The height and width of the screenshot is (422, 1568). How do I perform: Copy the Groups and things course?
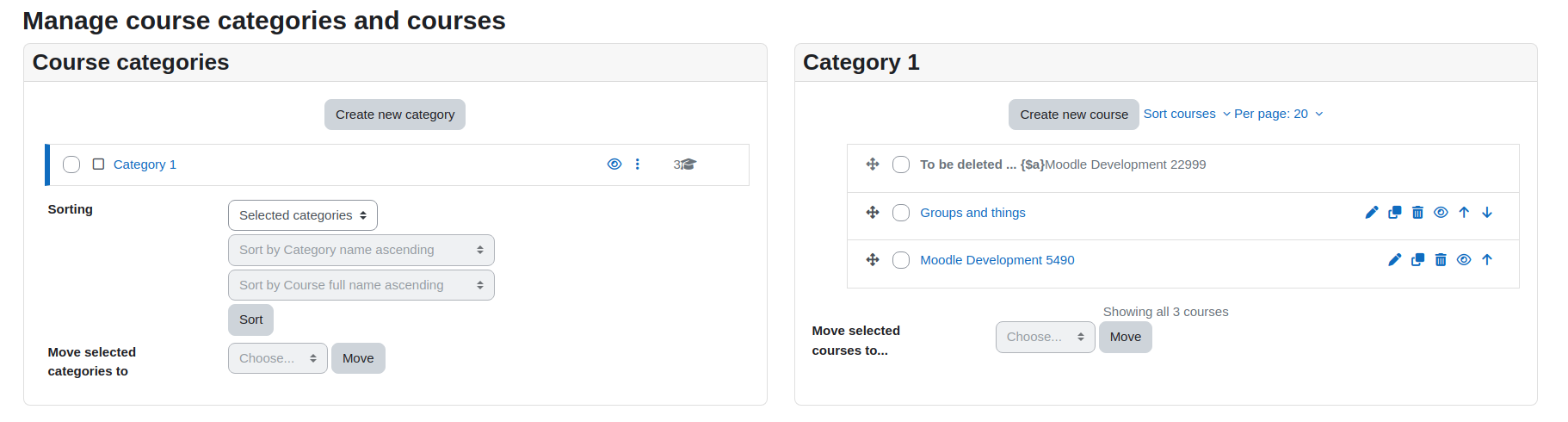1395,213
